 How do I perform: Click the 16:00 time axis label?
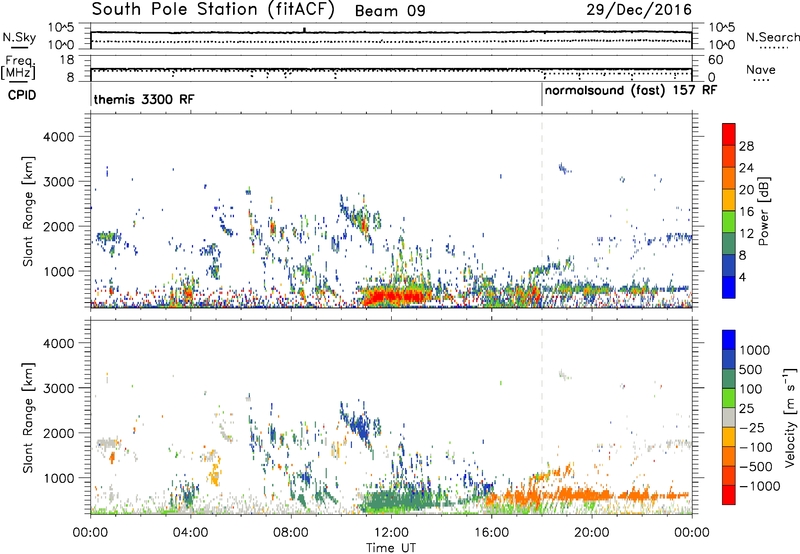click(491, 533)
